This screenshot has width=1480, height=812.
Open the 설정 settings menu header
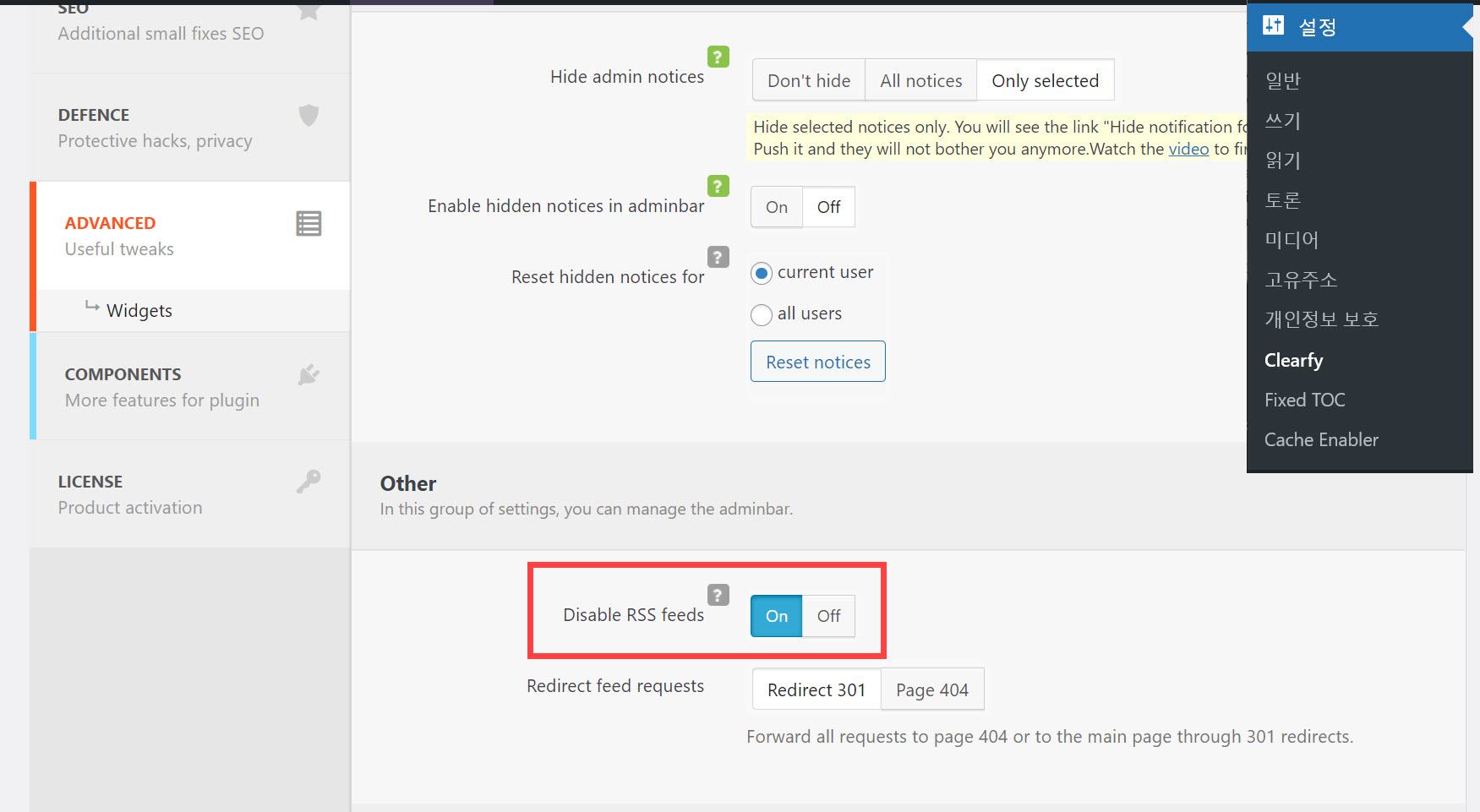tap(1359, 27)
